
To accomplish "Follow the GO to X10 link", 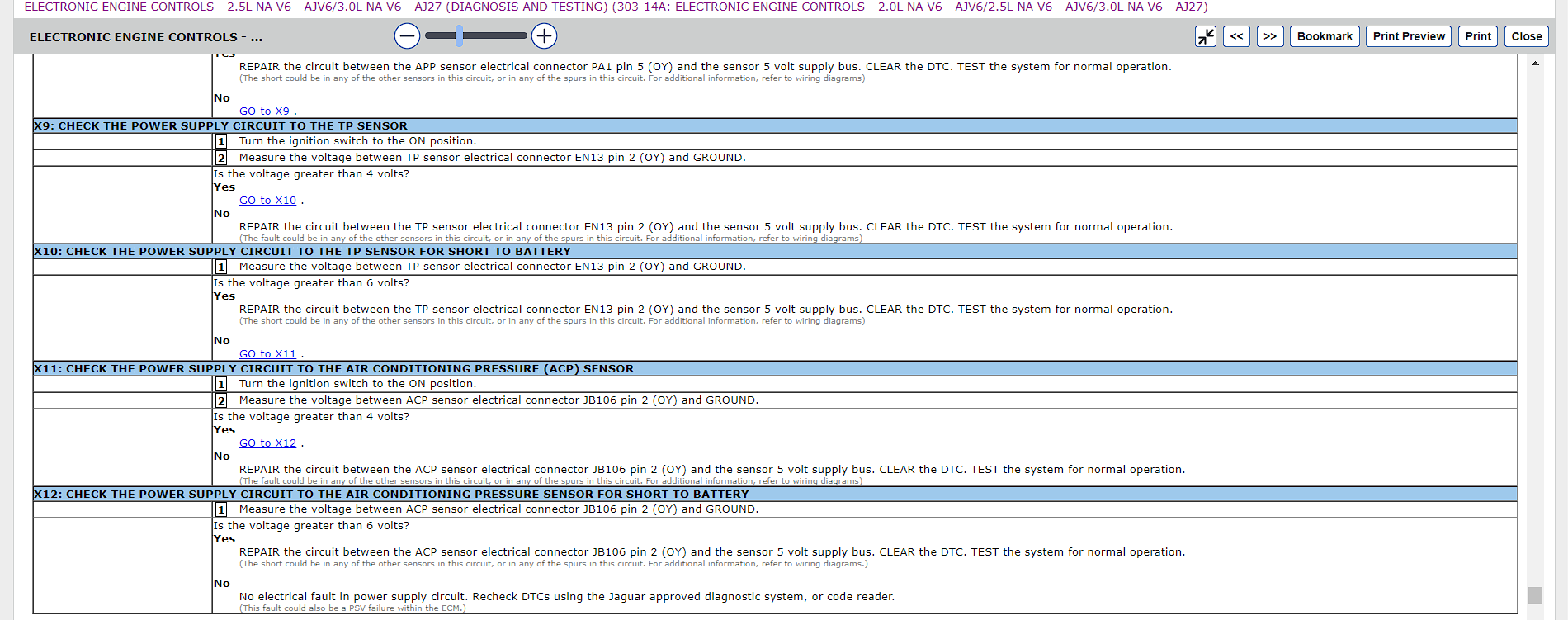I will (x=267, y=201).
